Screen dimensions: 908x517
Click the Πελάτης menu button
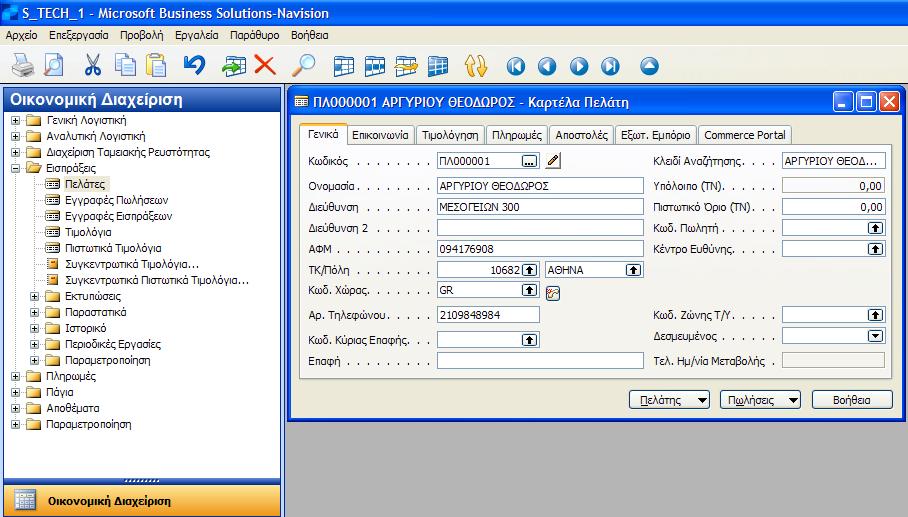669,400
